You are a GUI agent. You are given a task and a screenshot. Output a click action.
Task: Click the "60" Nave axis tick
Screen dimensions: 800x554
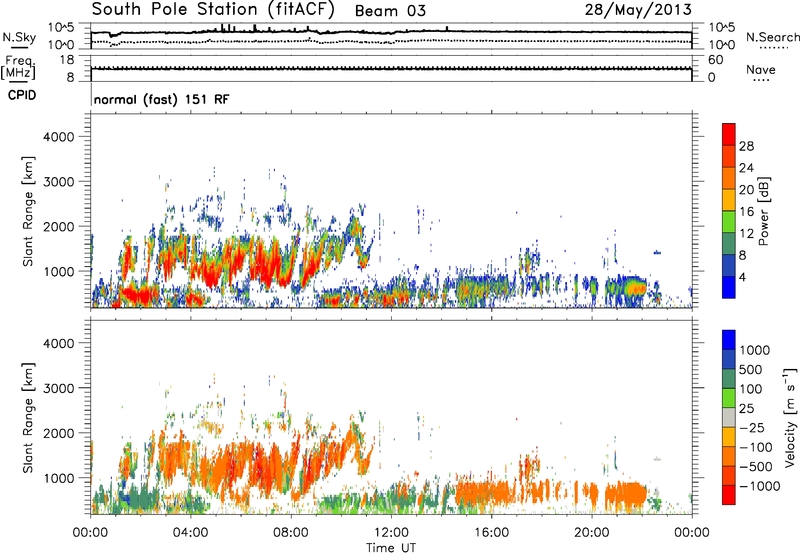[715, 60]
